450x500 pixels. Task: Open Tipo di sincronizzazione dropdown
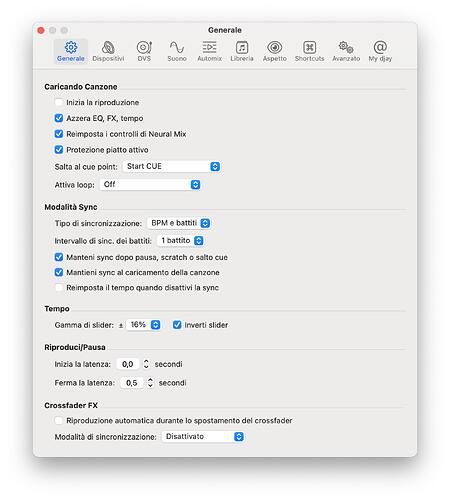(x=179, y=223)
